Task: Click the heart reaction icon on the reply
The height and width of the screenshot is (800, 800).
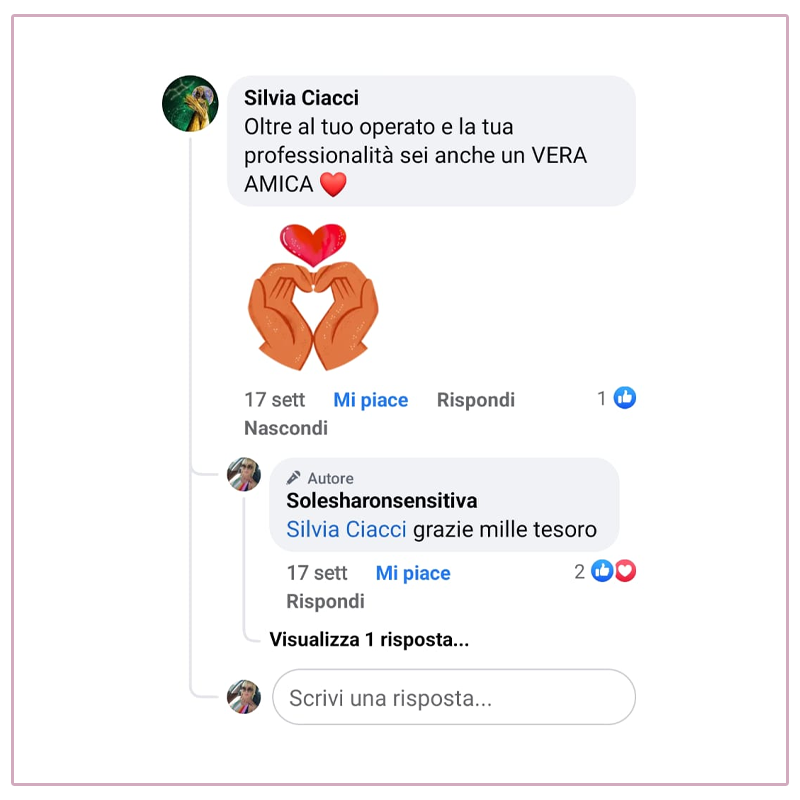Action: click(x=626, y=571)
